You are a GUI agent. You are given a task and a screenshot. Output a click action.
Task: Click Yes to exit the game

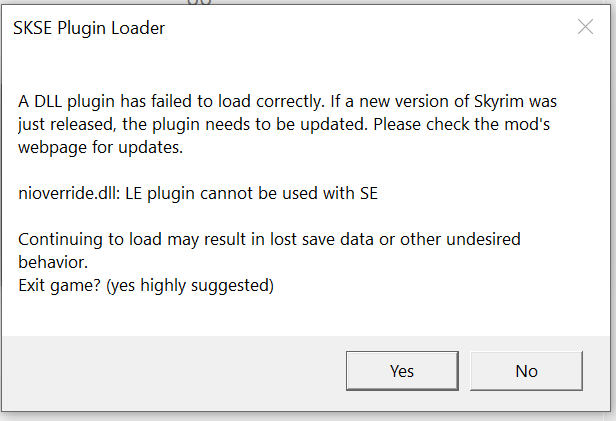click(402, 371)
